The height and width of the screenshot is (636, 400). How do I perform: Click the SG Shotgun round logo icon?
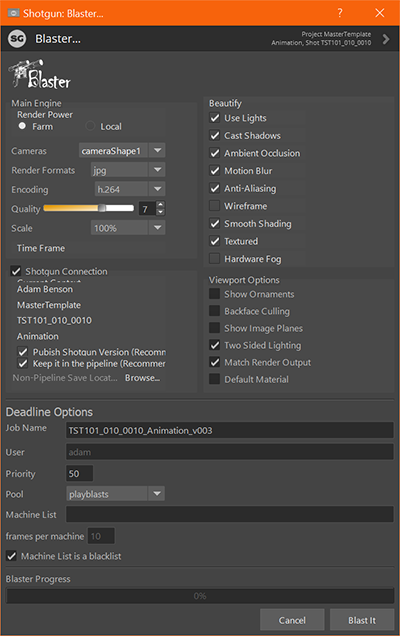[x=17, y=39]
